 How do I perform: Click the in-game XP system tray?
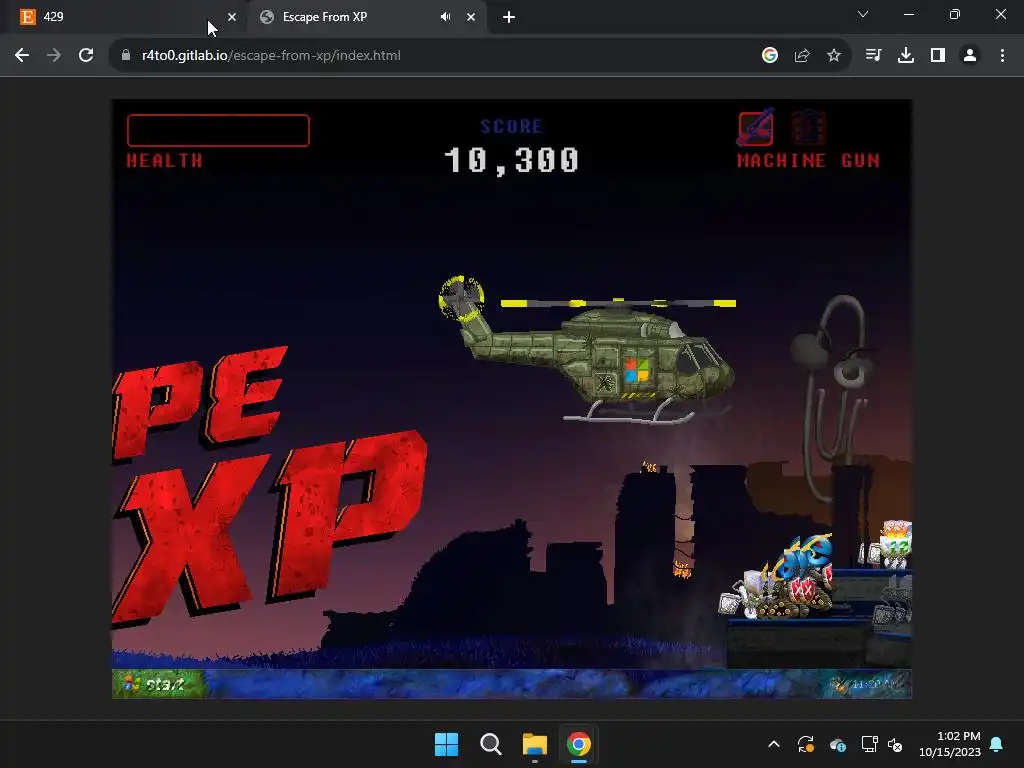pyautogui.click(x=867, y=684)
